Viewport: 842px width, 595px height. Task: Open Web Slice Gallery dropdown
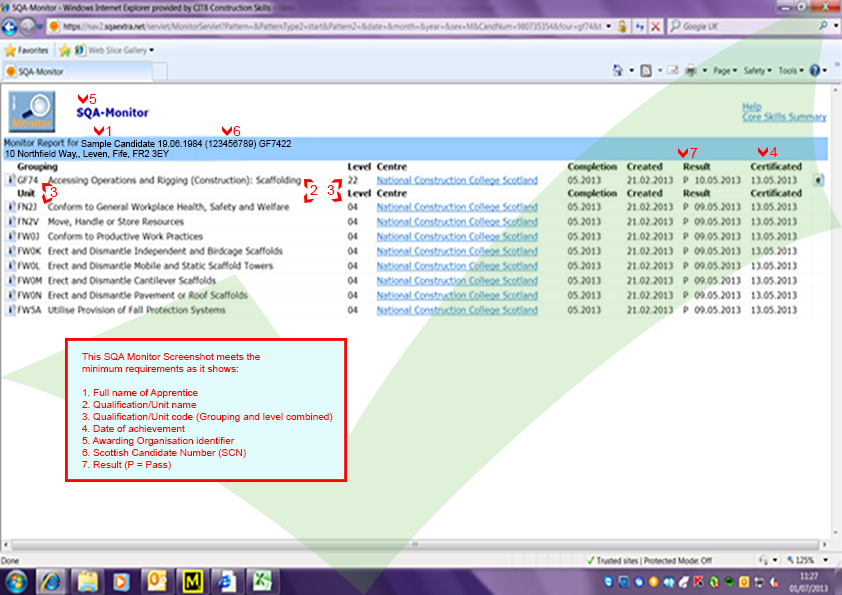(x=151, y=50)
